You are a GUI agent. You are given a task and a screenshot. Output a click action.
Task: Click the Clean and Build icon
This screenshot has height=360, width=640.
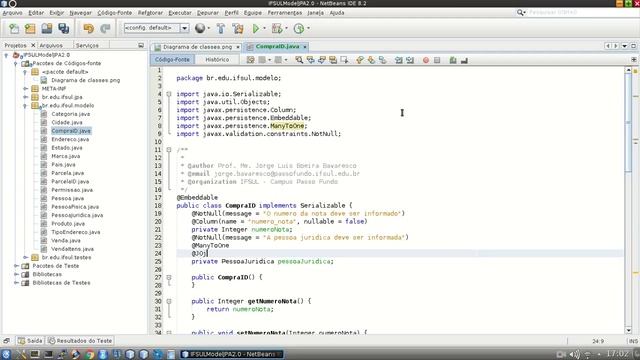tap(238, 28)
